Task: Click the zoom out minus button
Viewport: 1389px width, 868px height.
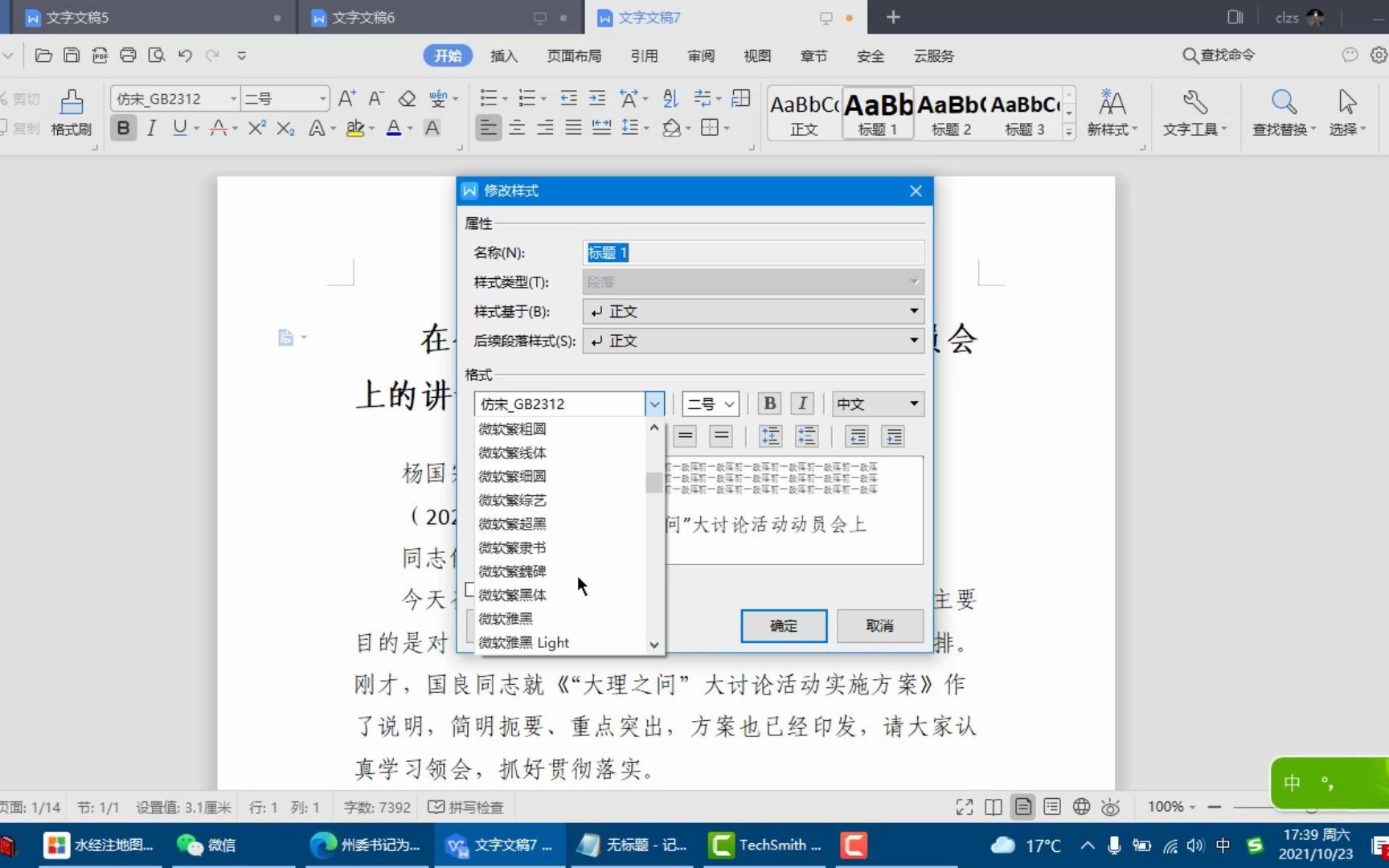Action: point(1215,807)
